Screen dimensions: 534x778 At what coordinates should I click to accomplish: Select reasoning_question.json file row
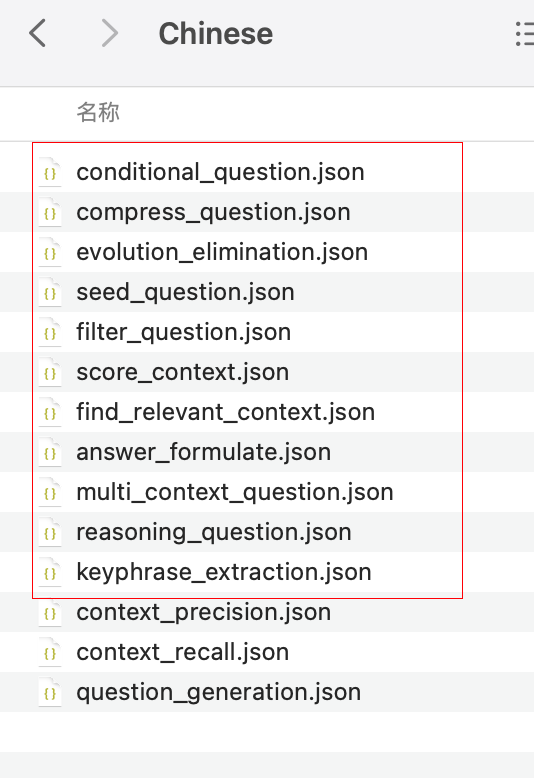pyautogui.click(x=267, y=532)
